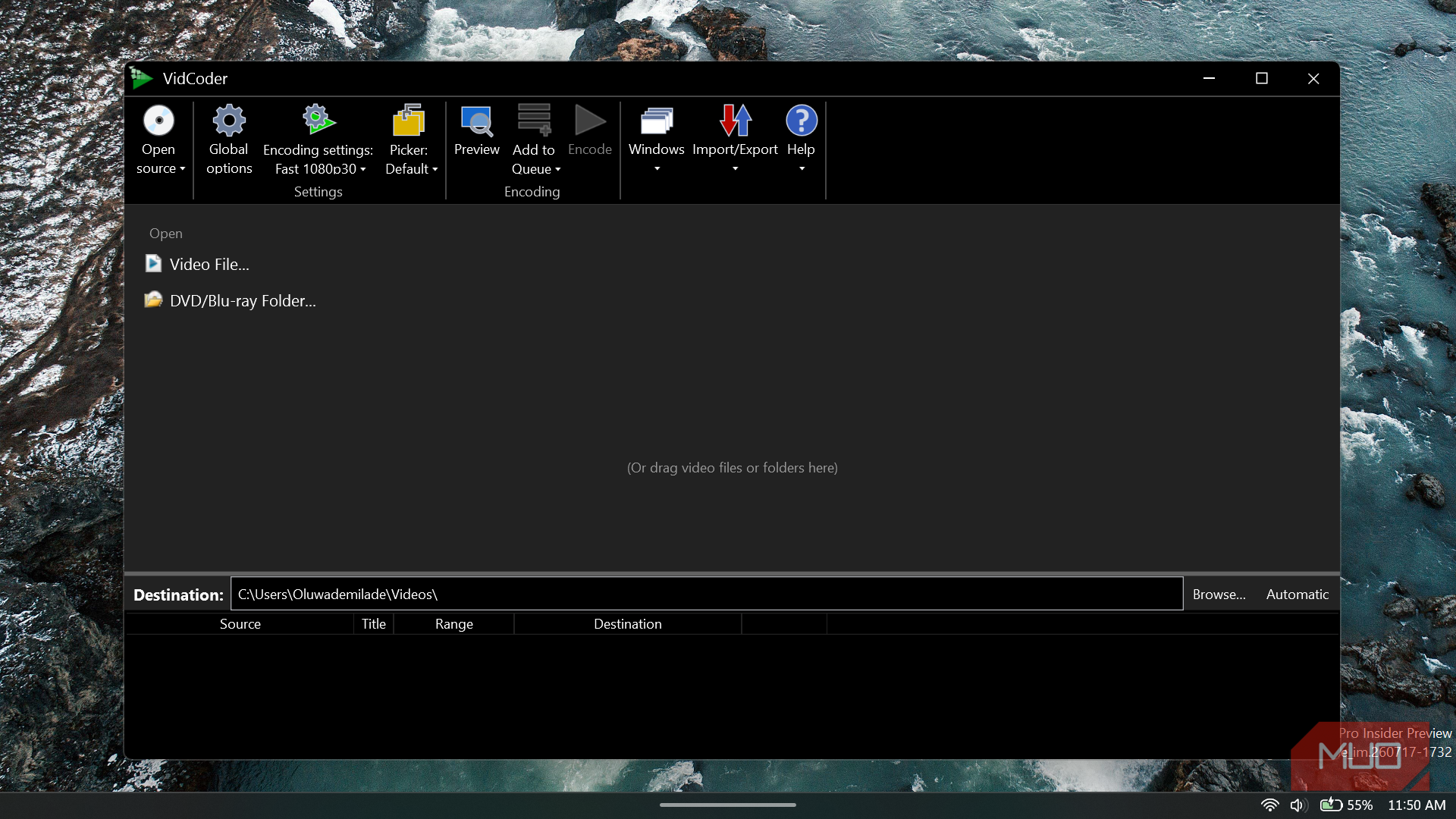Close the VidCoder window

(1313, 78)
